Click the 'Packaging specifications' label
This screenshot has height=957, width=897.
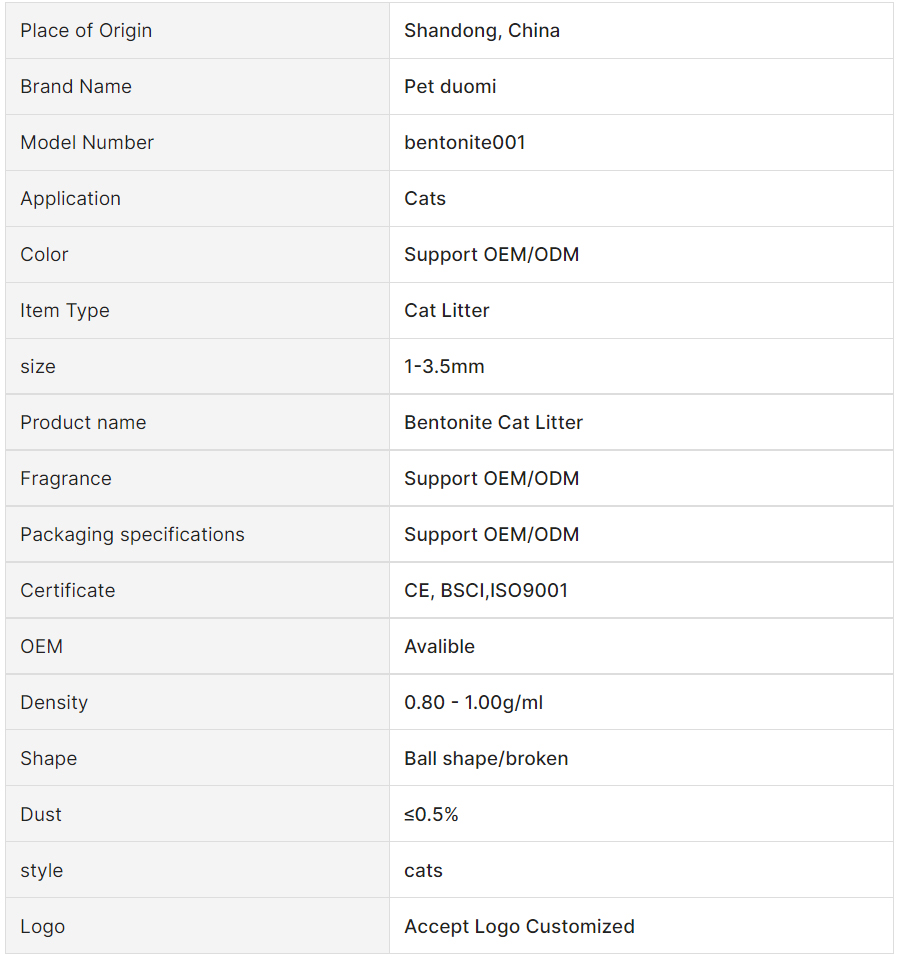click(132, 535)
